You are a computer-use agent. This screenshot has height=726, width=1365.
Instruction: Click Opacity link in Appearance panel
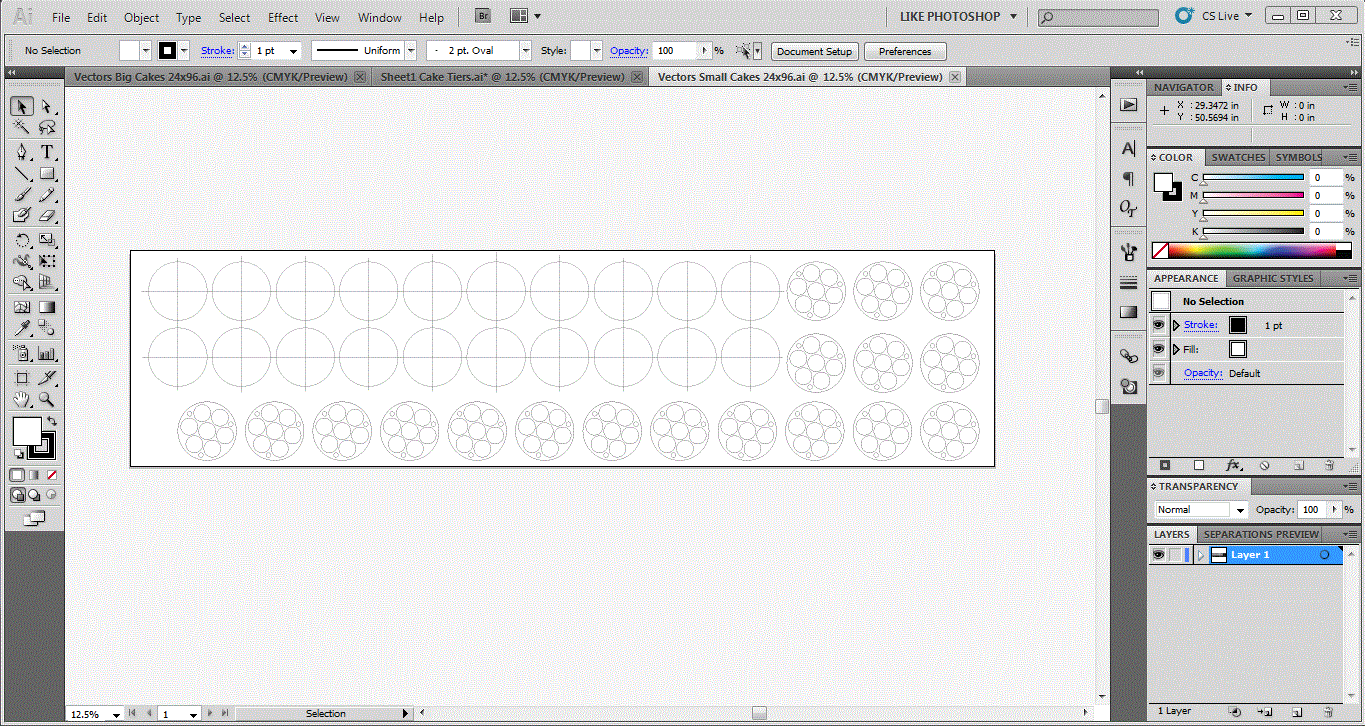pos(1203,373)
